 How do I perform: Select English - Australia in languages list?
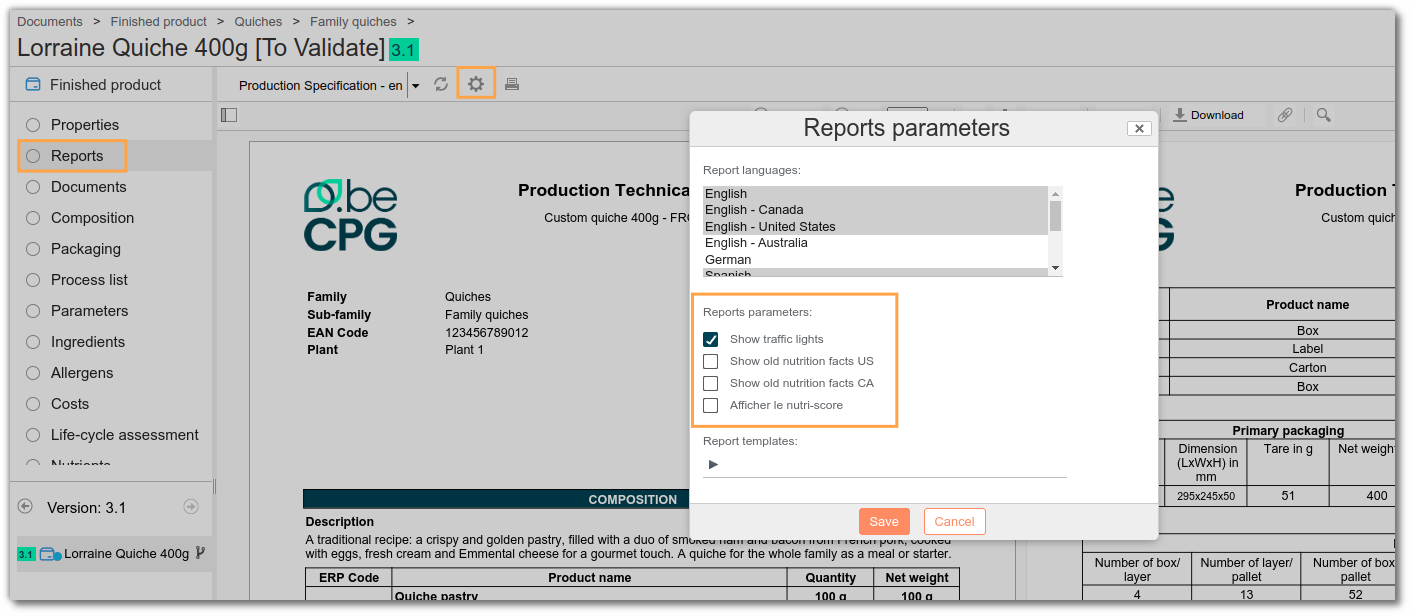pos(756,243)
